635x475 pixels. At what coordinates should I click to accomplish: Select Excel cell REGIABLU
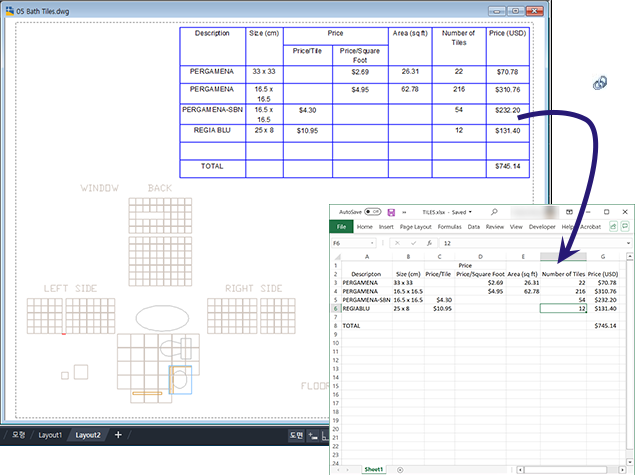pos(367,309)
